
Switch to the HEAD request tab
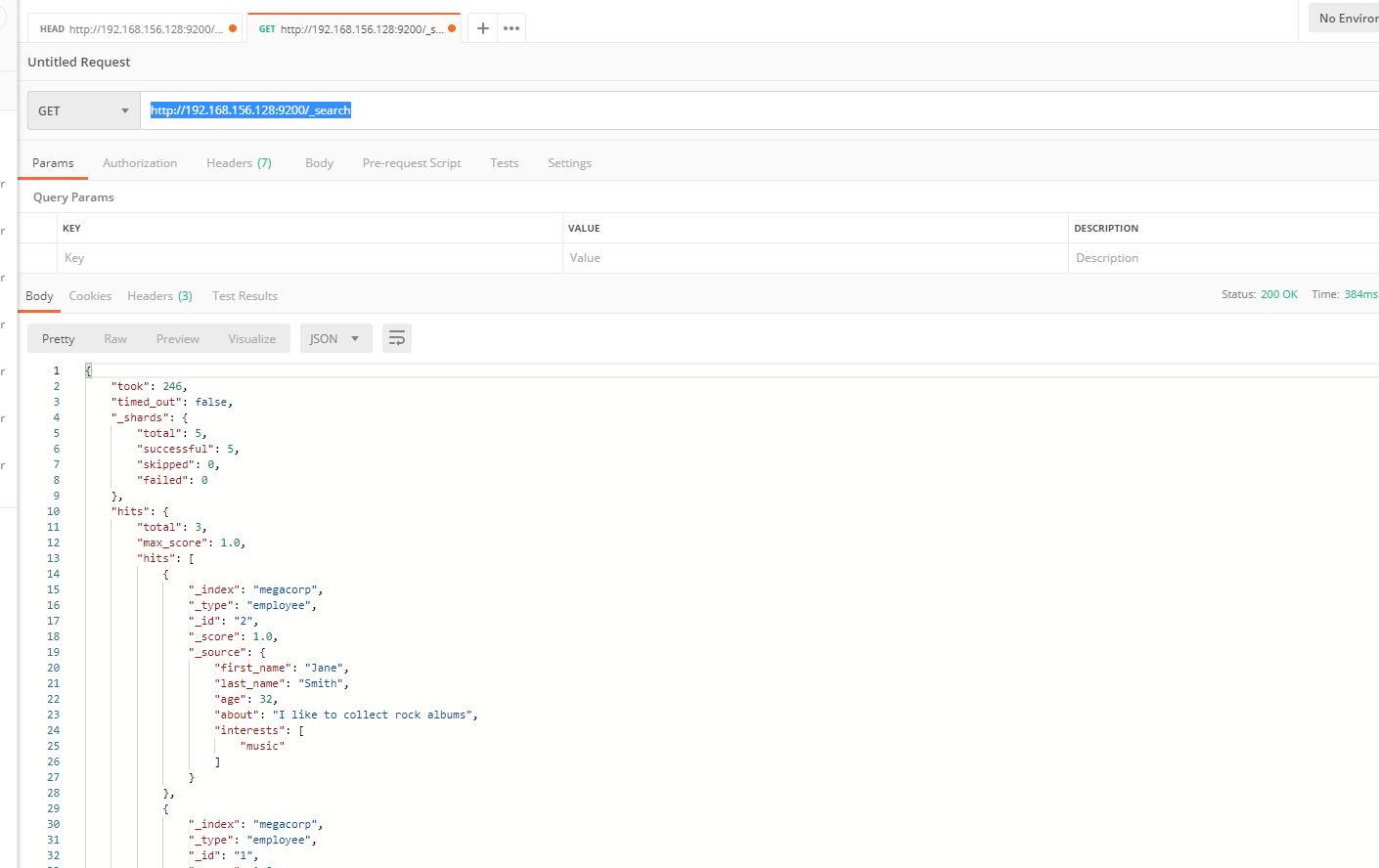pos(132,29)
